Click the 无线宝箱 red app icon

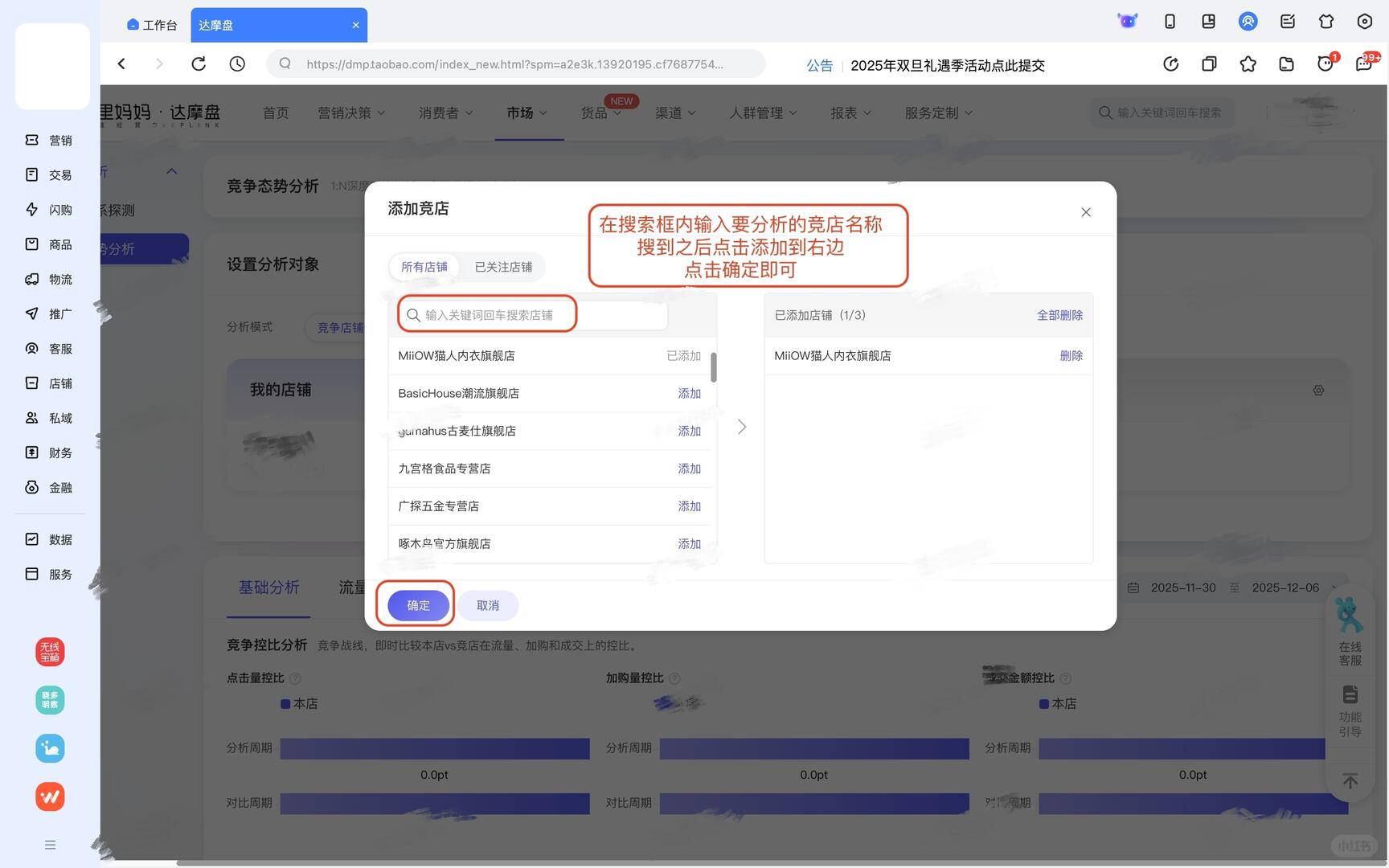50,652
